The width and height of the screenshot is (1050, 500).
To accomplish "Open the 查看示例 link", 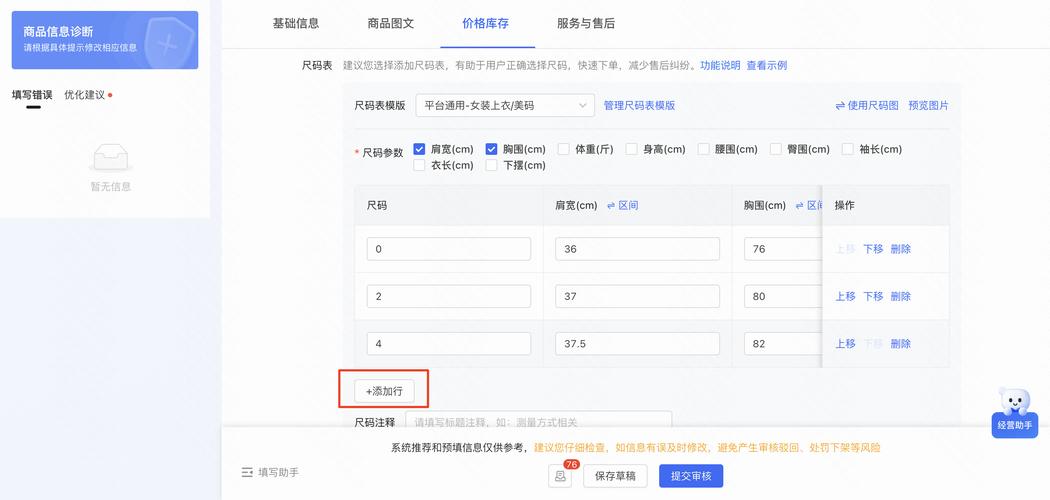I will tap(767, 66).
